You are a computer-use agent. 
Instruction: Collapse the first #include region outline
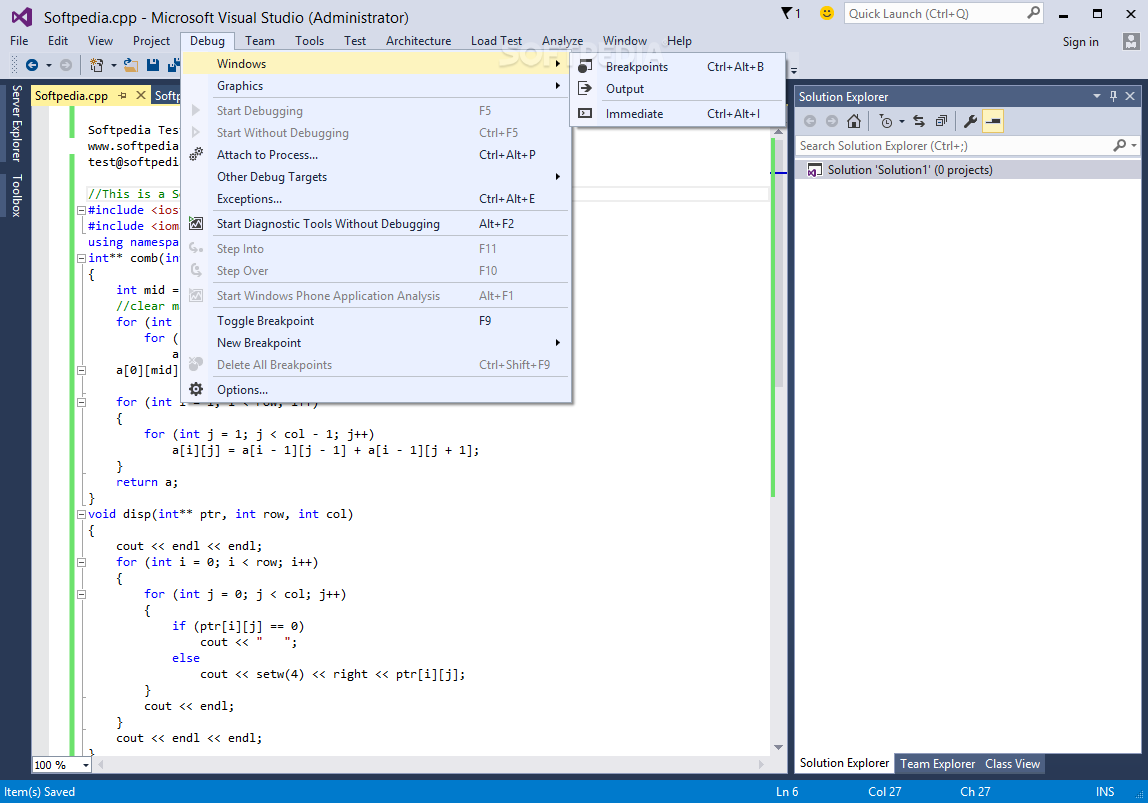[x=81, y=210]
